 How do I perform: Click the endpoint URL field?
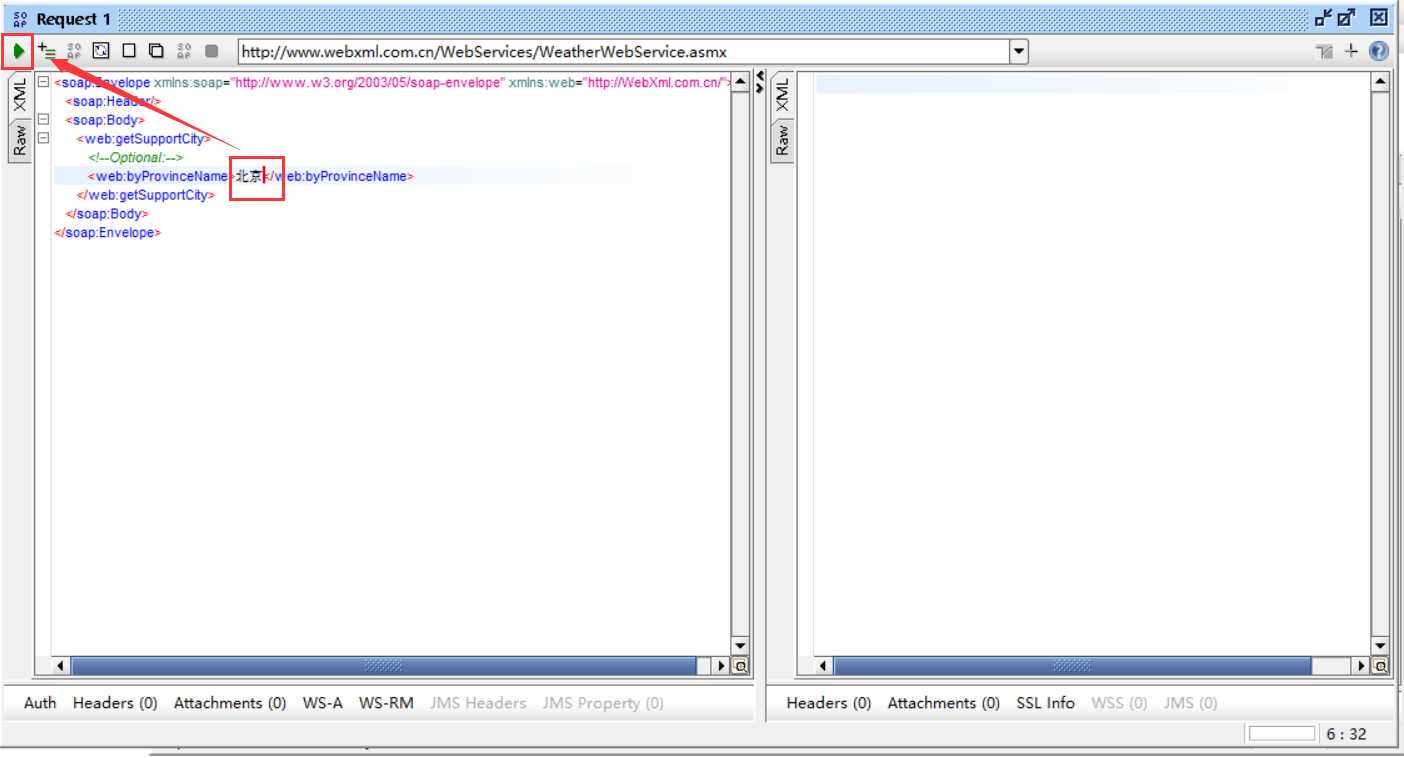click(x=623, y=51)
